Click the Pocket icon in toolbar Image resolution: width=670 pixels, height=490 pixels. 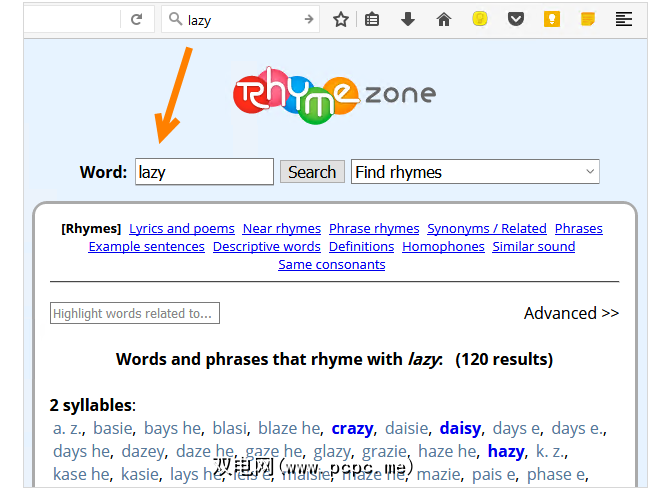(x=516, y=19)
